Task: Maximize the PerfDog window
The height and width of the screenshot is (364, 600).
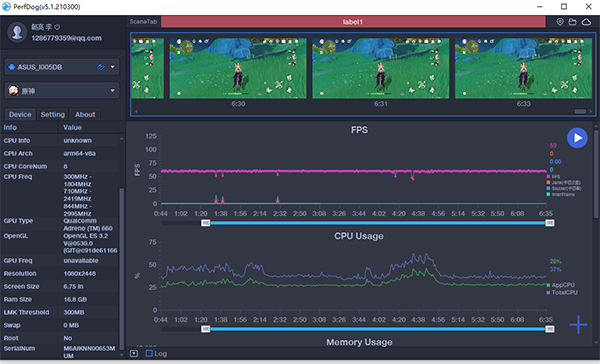Action: coord(564,7)
